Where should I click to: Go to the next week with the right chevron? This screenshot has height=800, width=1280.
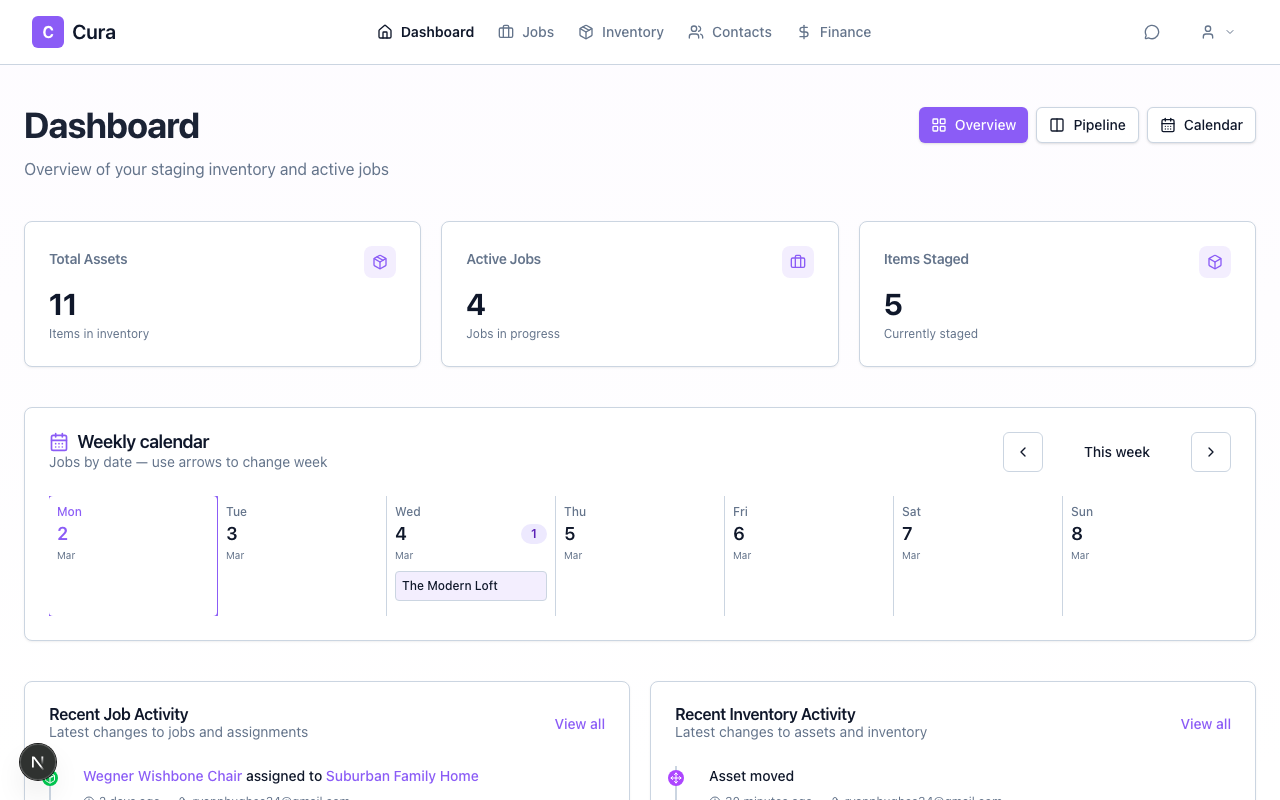click(1210, 452)
